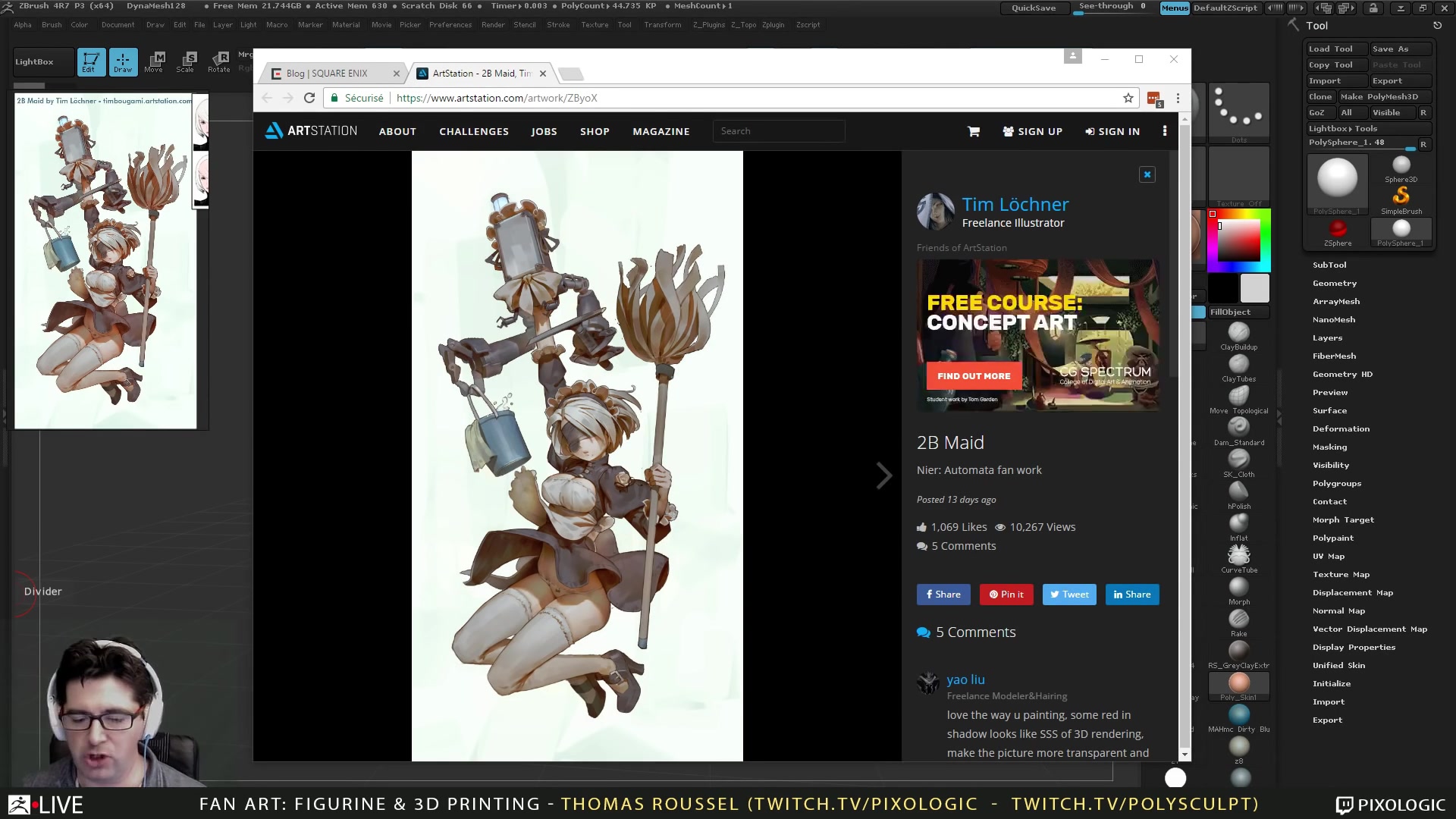Select the Inflat brush
The height and width of the screenshot is (819, 1456).
pos(1238,523)
